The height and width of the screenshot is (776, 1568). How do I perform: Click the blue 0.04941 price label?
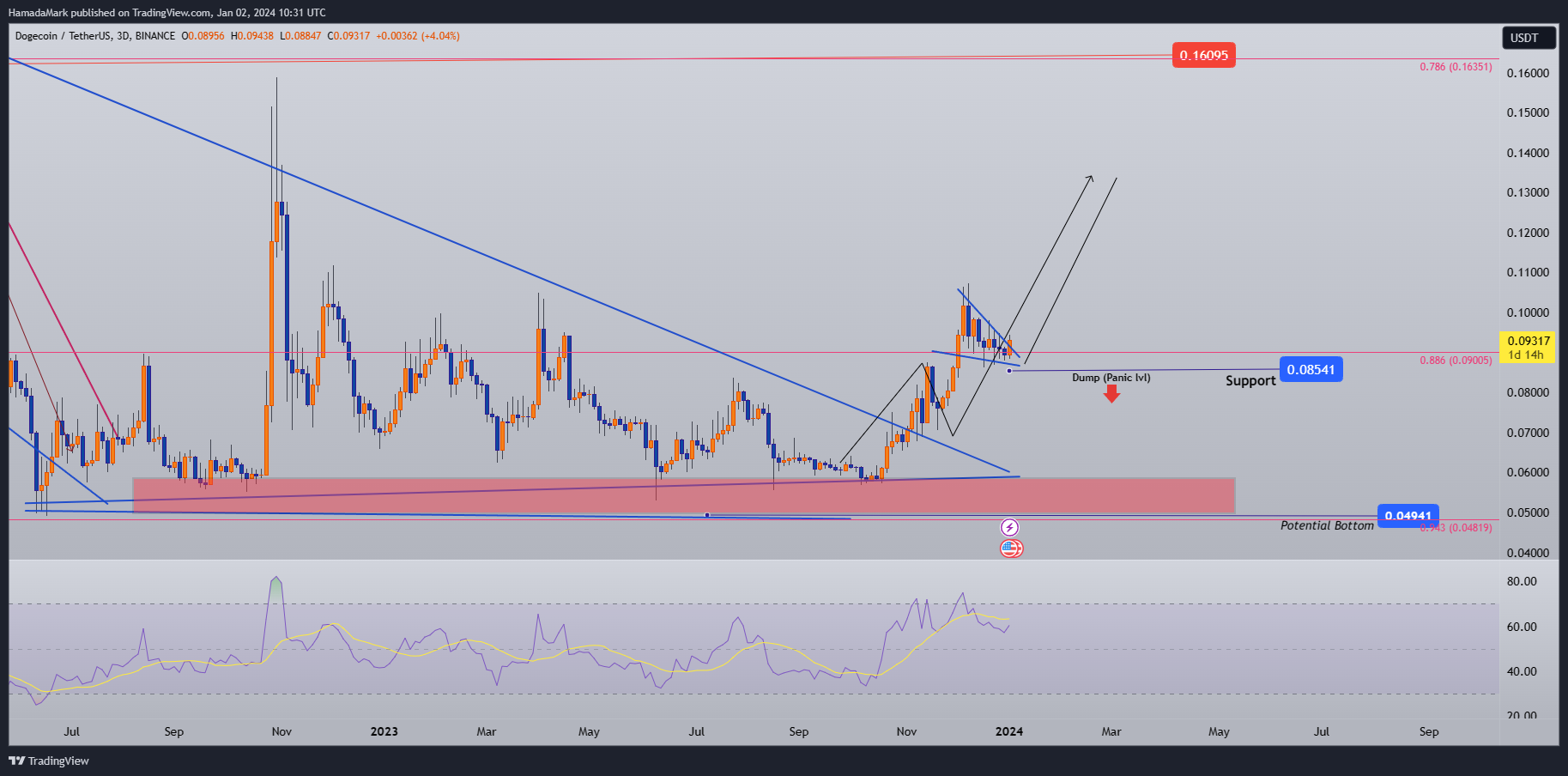[1408, 515]
